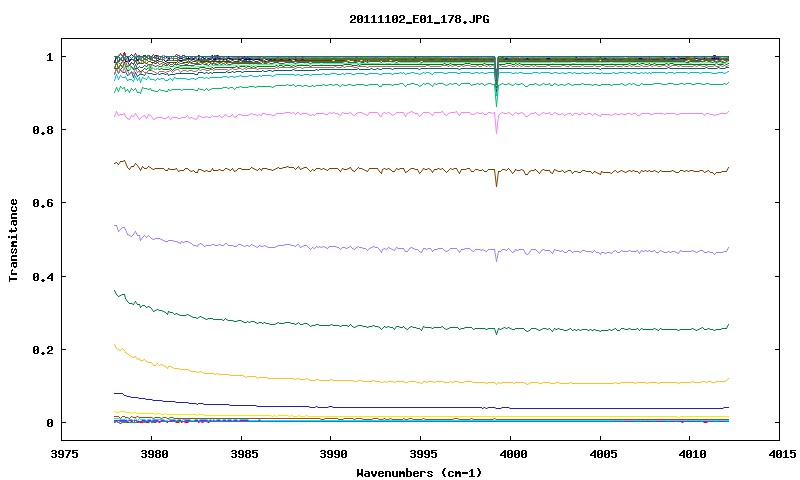Click the absorption dip on the purple curve
Viewport: 800px width, 480px height.
click(496, 256)
